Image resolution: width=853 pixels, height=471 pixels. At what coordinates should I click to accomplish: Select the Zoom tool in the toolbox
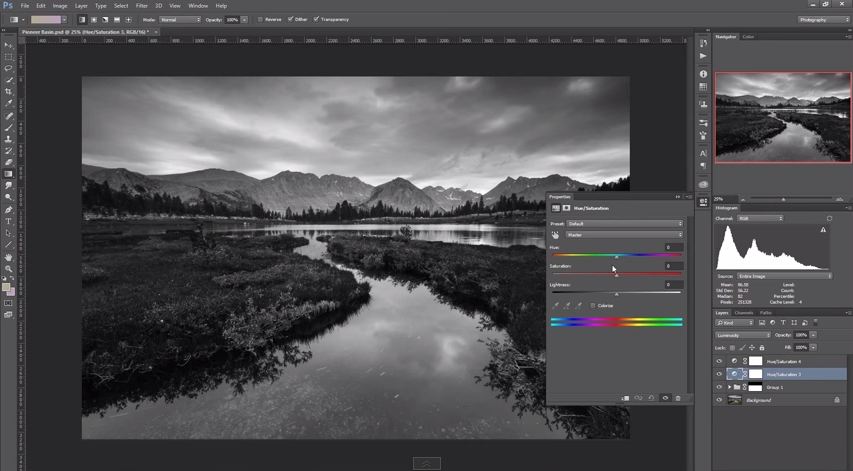pos(9,269)
